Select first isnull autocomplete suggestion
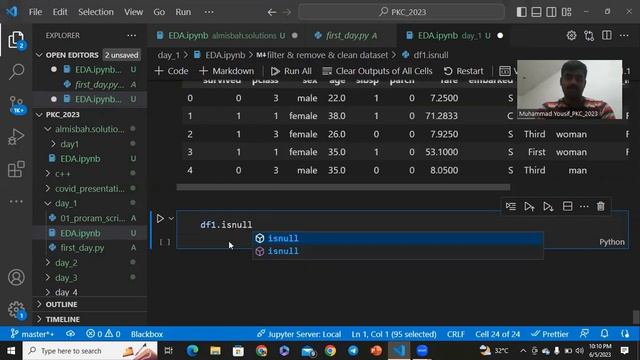This screenshot has height=360, width=640. (x=398, y=238)
